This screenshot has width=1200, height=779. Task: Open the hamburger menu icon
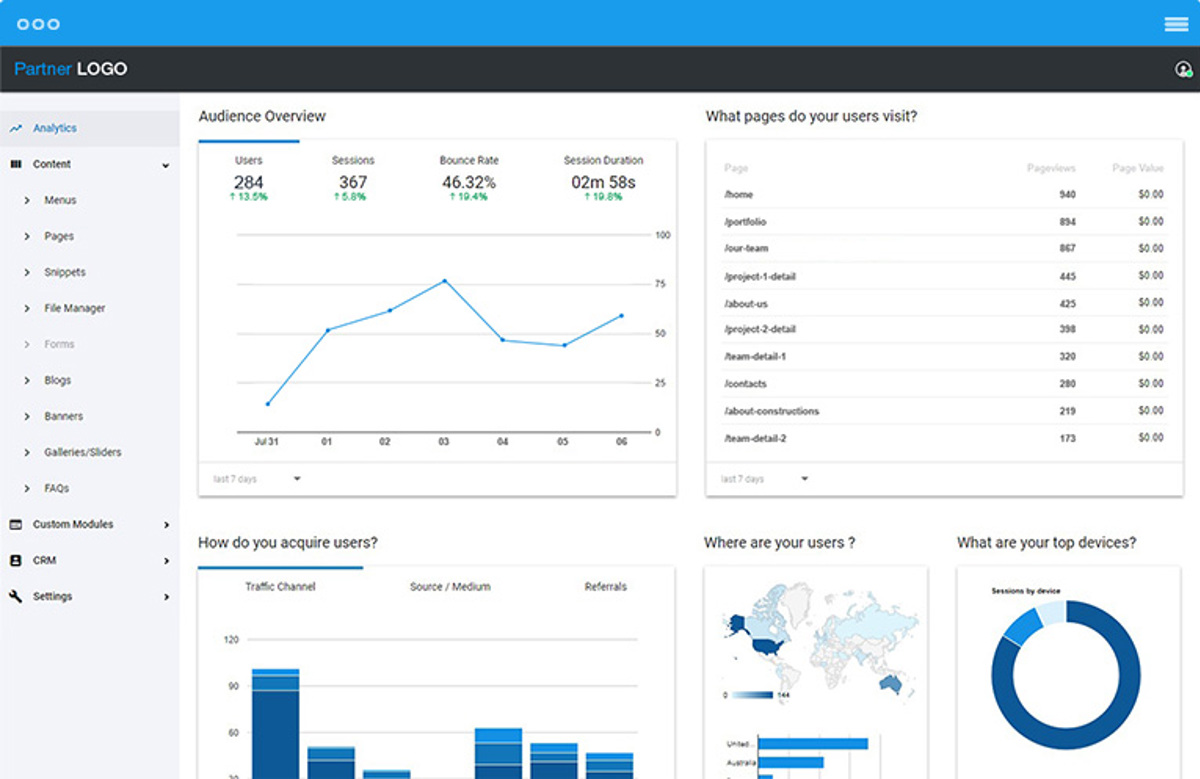(x=1176, y=24)
